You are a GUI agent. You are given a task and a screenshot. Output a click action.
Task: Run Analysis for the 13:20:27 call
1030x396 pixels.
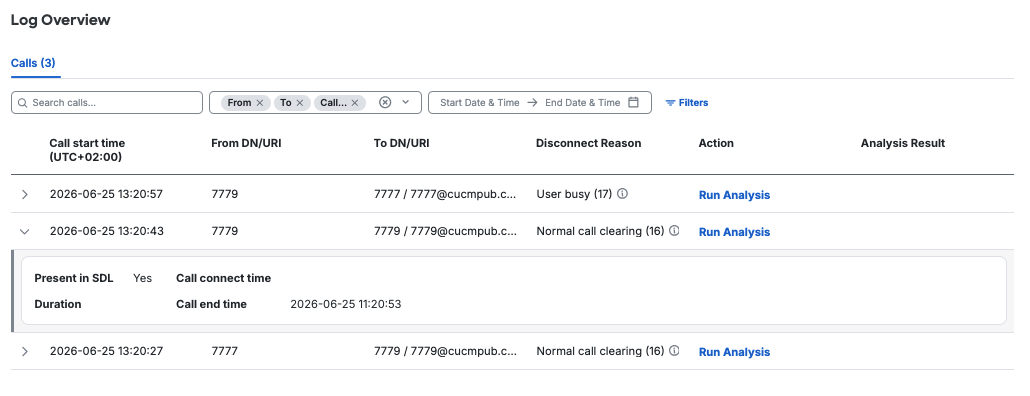pyautogui.click(x=734, y=352)
